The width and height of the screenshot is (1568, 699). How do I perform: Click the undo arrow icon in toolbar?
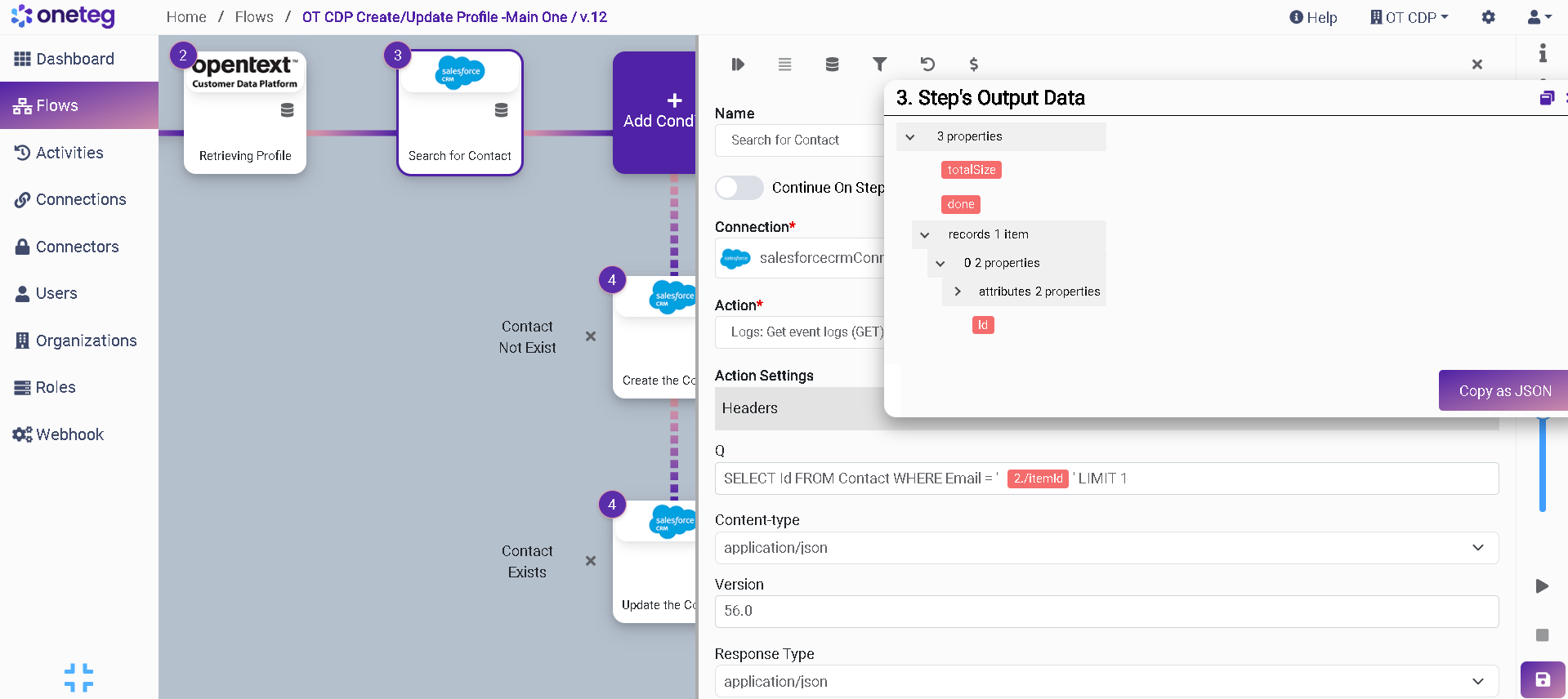tap(927, 65)
